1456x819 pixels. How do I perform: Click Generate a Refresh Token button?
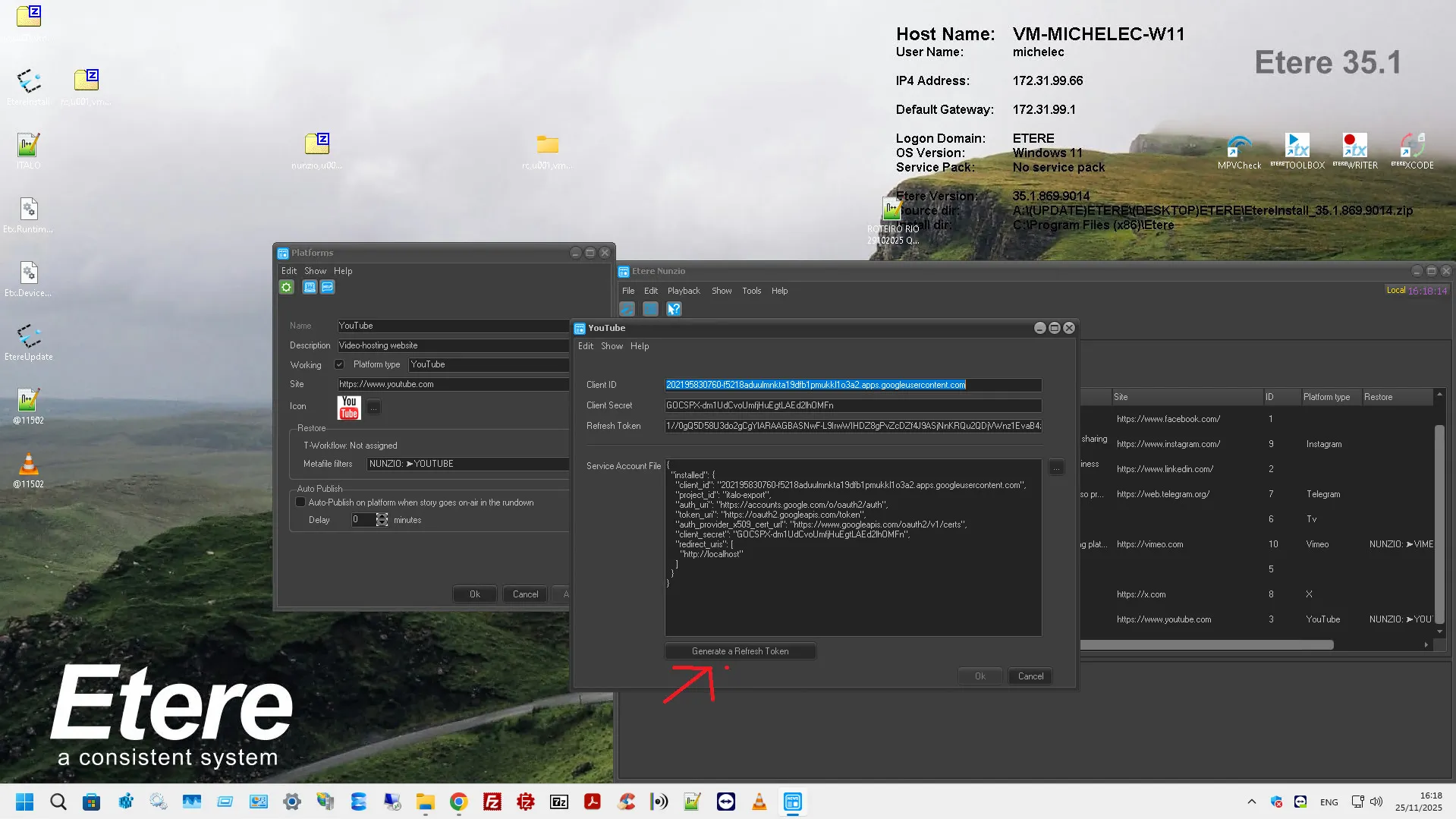pos(740,651)
